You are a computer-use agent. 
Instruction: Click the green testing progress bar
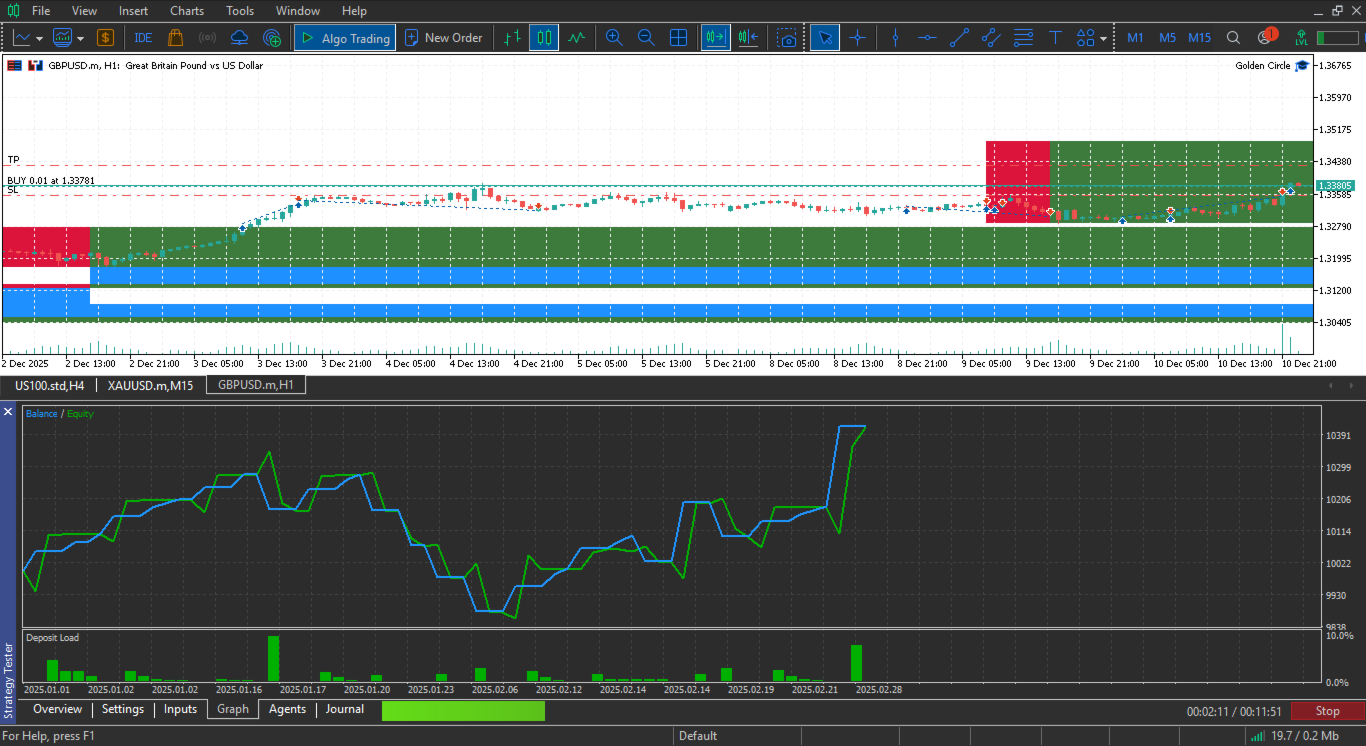463,711
